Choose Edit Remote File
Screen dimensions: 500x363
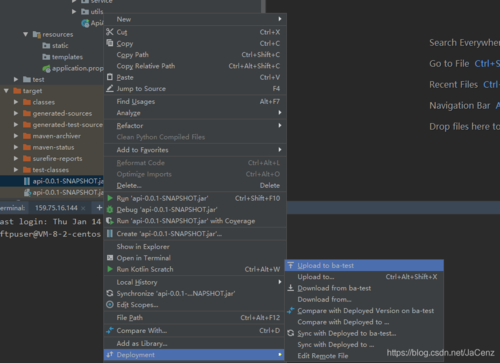[364, 356]
